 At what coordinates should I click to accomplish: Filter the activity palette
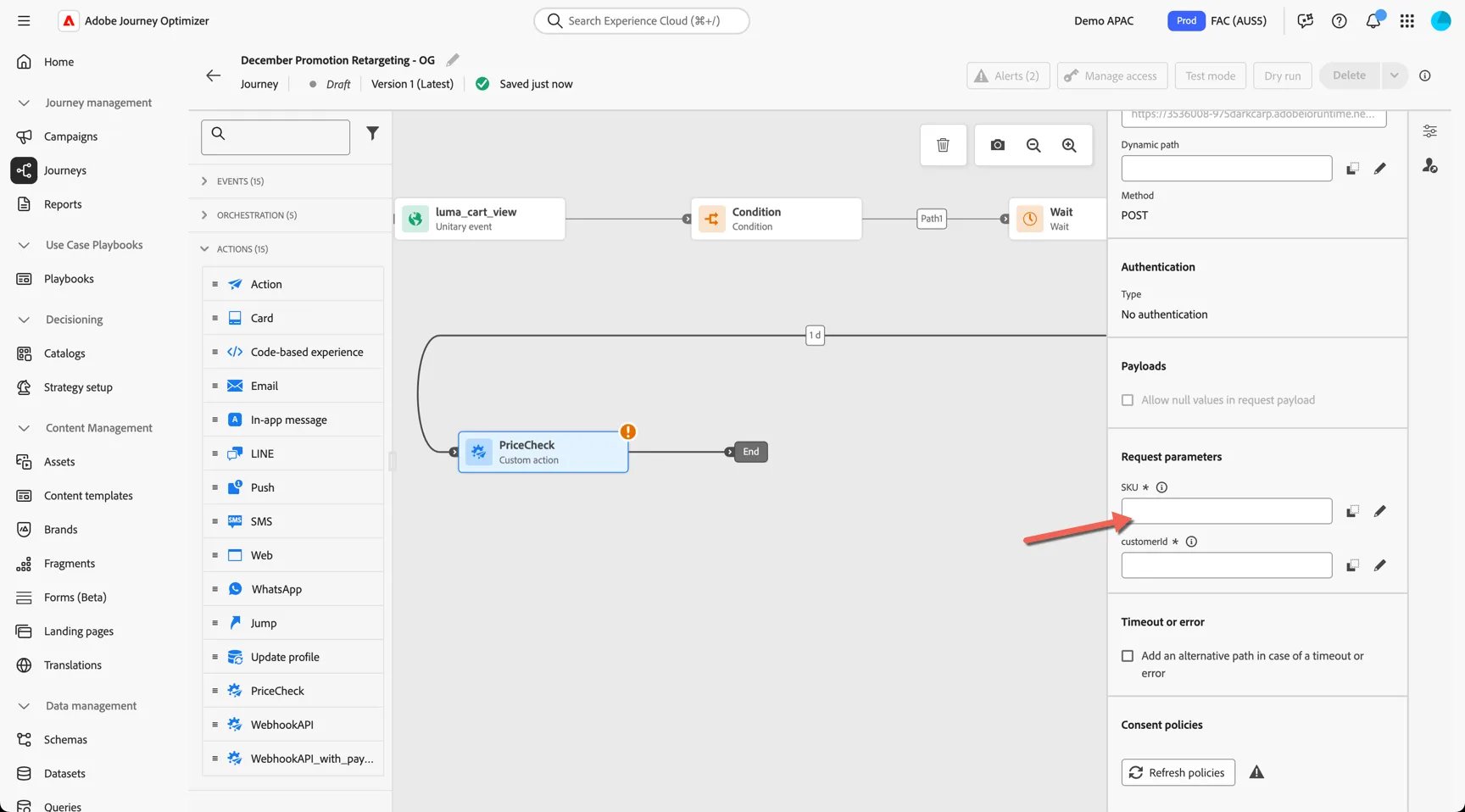372,133
